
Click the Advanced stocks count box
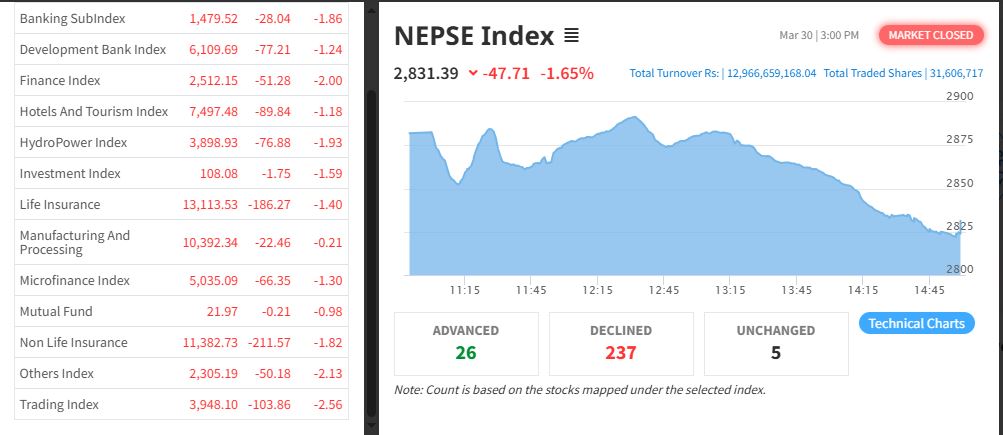click(466, 343)
